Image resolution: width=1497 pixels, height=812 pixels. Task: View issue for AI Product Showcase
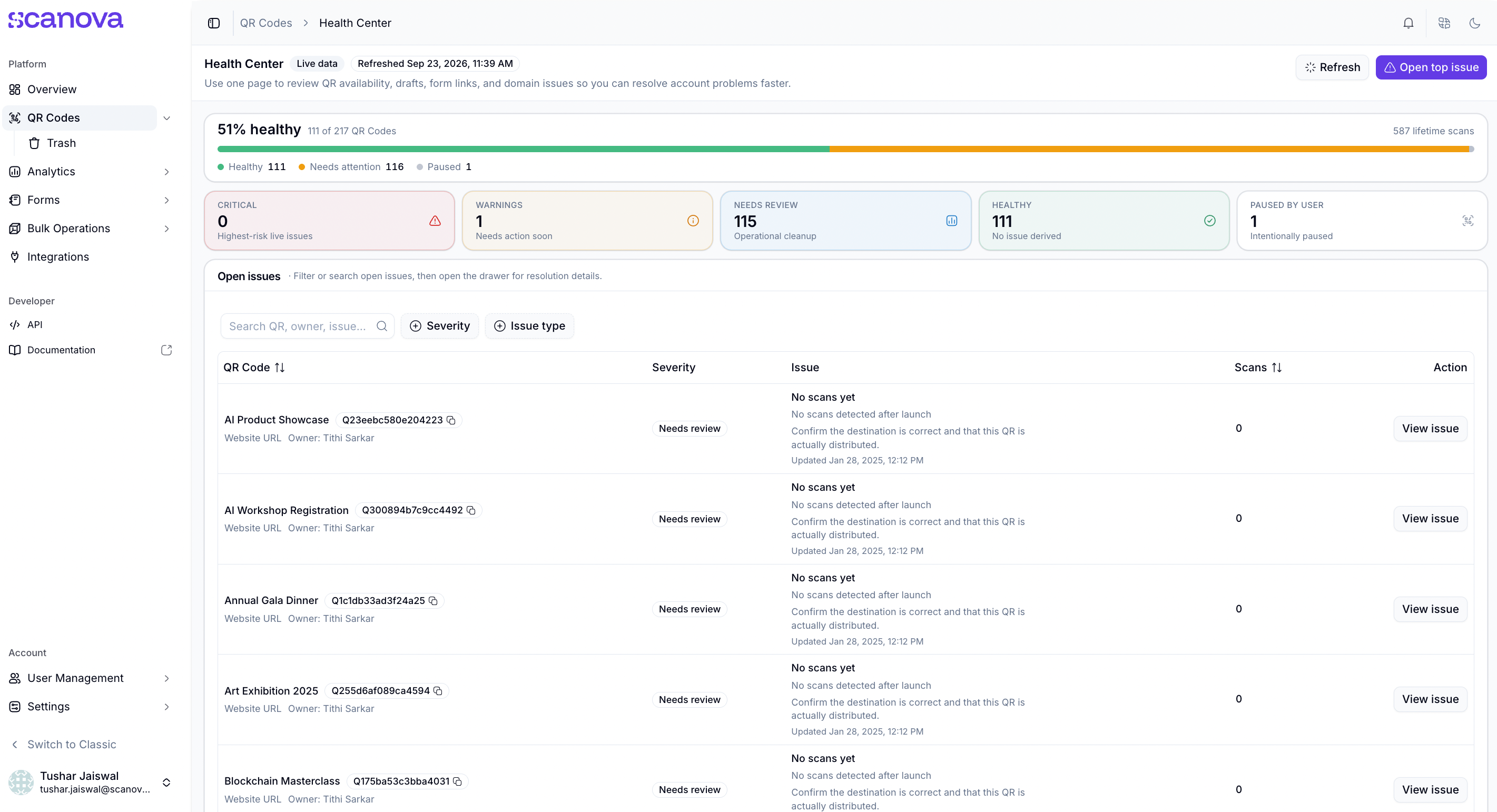pyautogui.click(x=1430, y=429)
